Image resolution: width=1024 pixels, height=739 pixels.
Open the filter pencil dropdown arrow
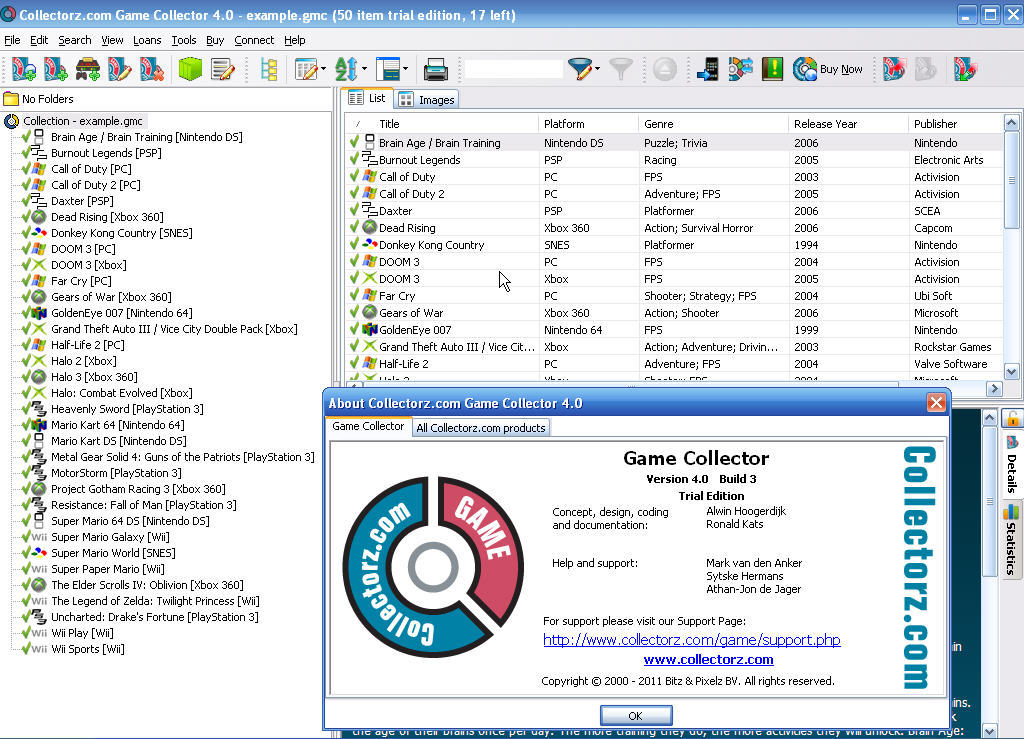(596, 69)
